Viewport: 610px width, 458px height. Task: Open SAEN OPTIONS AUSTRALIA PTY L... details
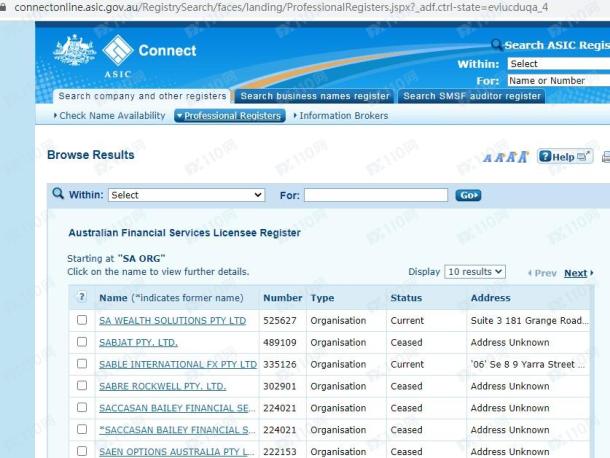177,452
